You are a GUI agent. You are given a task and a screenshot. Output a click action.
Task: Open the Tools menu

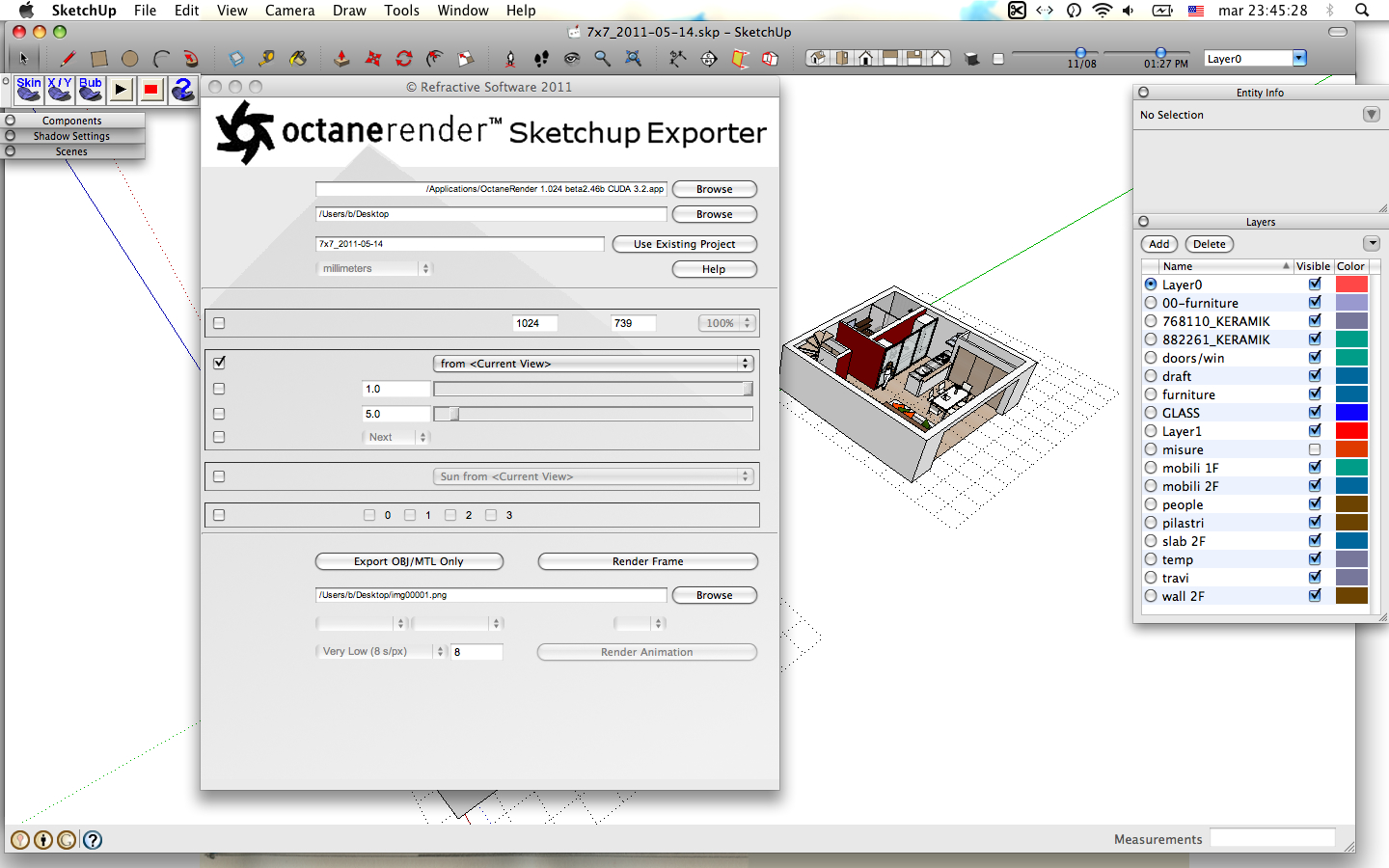click(401, 11)
